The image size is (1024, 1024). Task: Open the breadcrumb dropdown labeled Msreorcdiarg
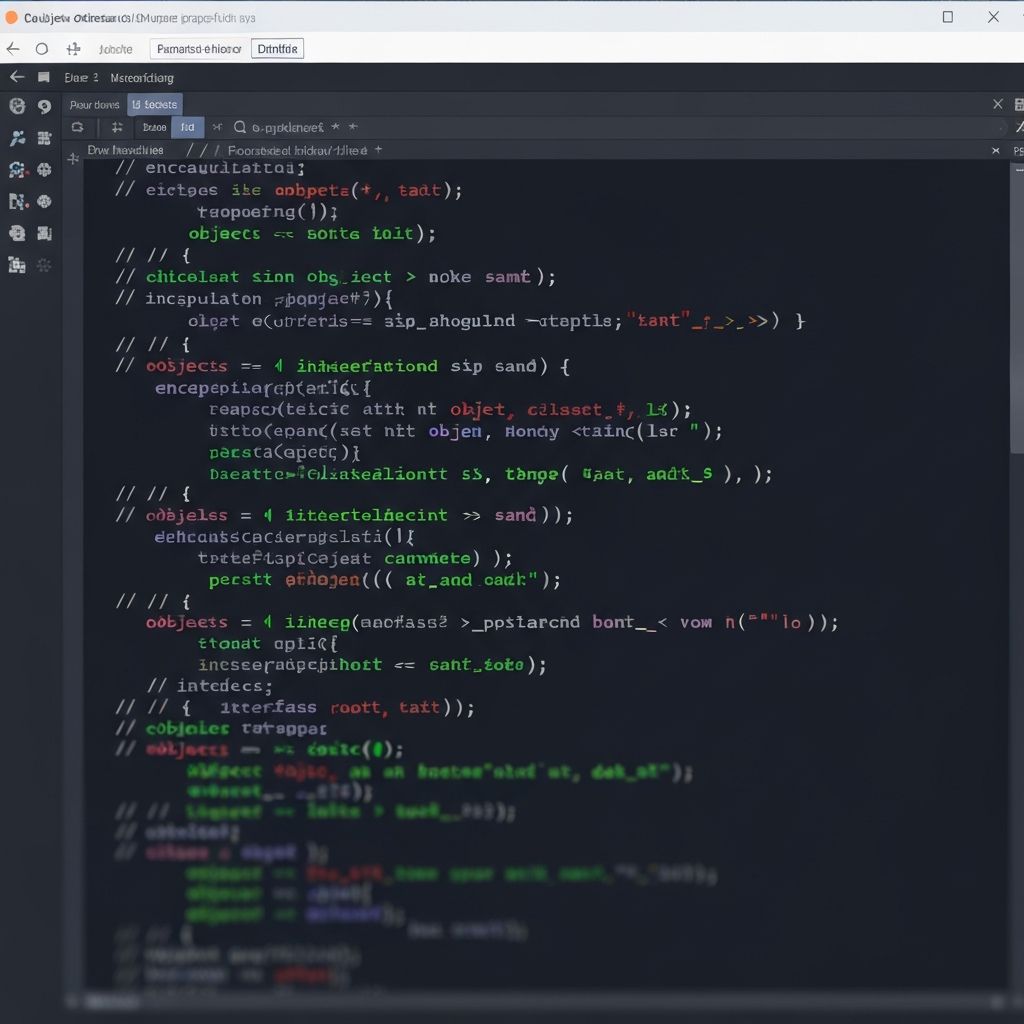pos(140,77)
